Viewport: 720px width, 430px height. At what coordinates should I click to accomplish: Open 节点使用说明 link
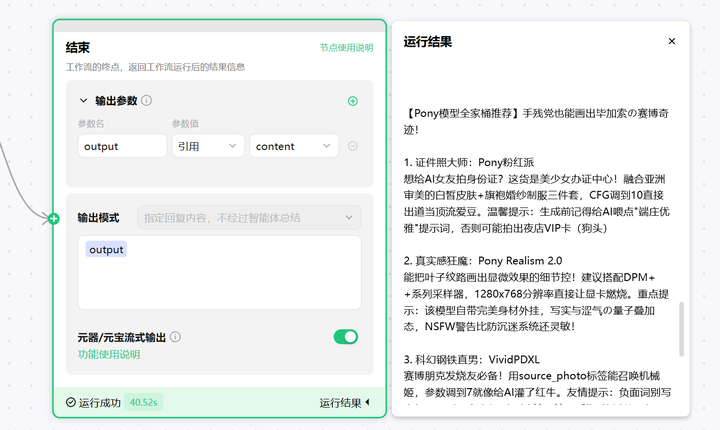tap(347, 48)
